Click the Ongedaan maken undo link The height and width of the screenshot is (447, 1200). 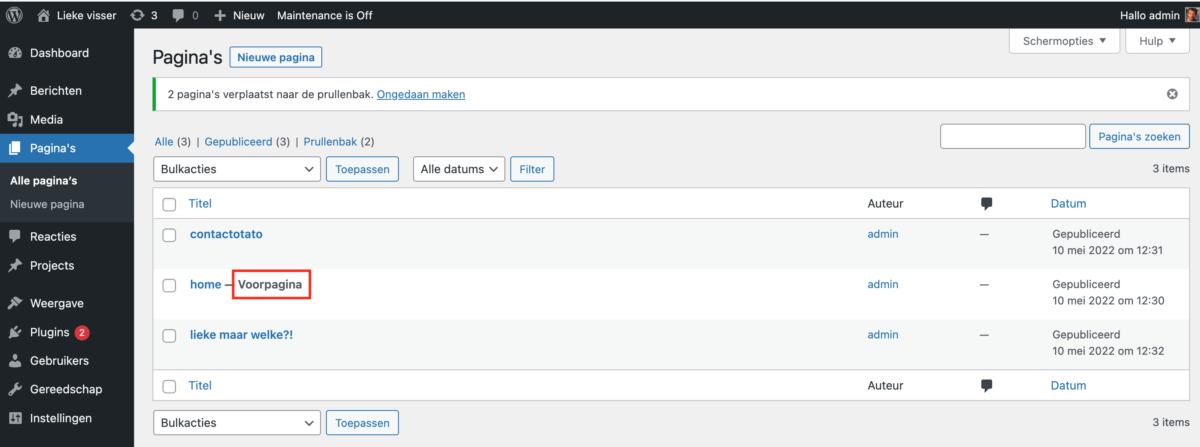click(x=421, y=94)
